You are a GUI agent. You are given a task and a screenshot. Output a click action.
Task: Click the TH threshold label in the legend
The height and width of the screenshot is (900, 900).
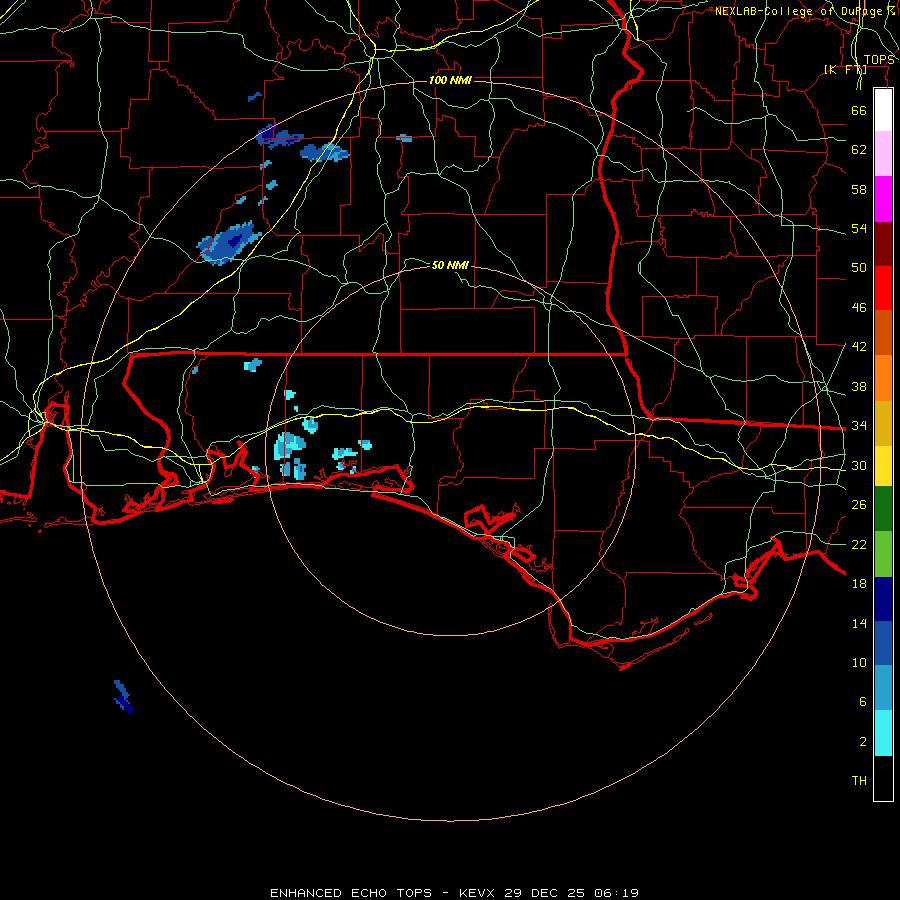pyautogui.click(x=859, y=781)
